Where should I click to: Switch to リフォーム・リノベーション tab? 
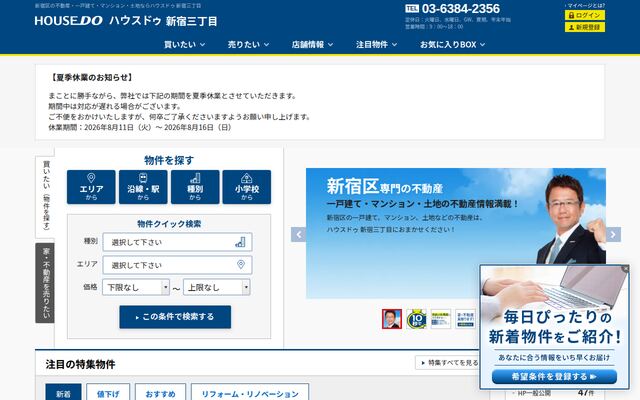coord(250,393)
